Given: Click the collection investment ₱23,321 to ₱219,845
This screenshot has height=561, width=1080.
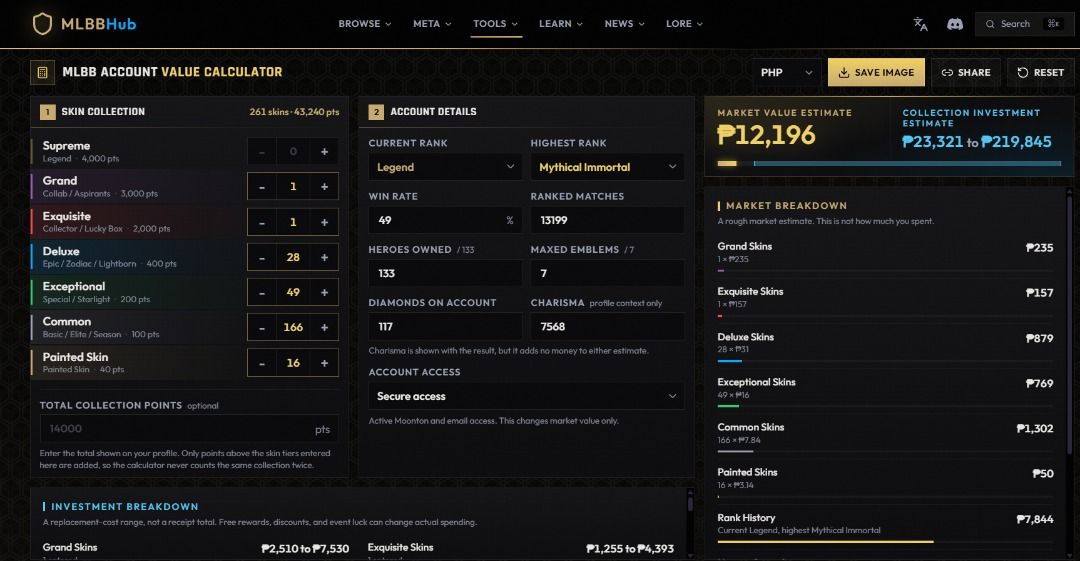Looking at the screenshot, I should (977, 142).
